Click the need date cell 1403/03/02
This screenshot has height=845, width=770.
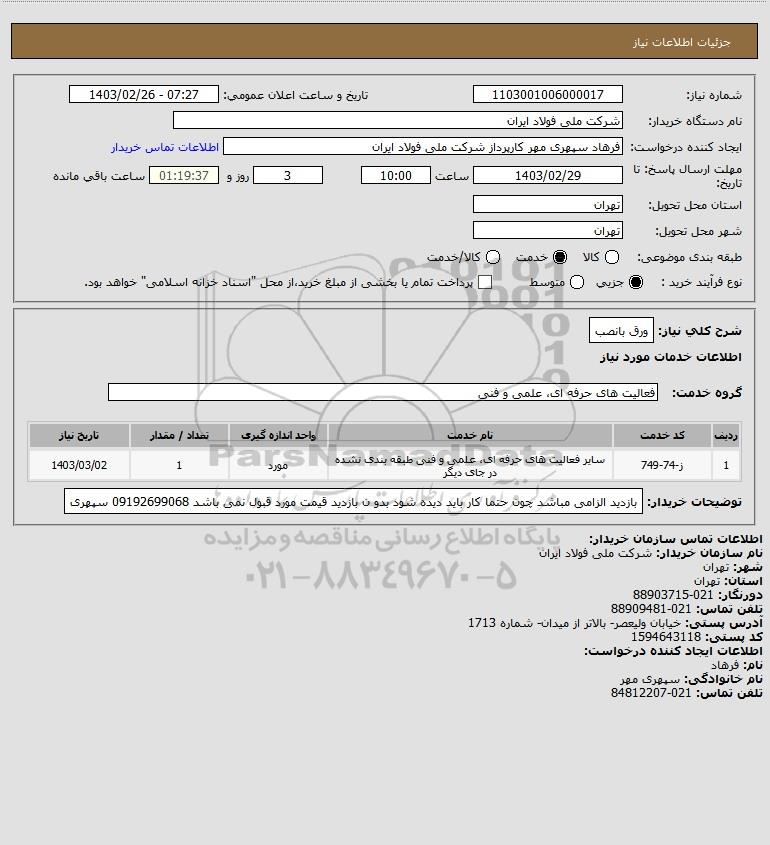click(x=79, y=465)
